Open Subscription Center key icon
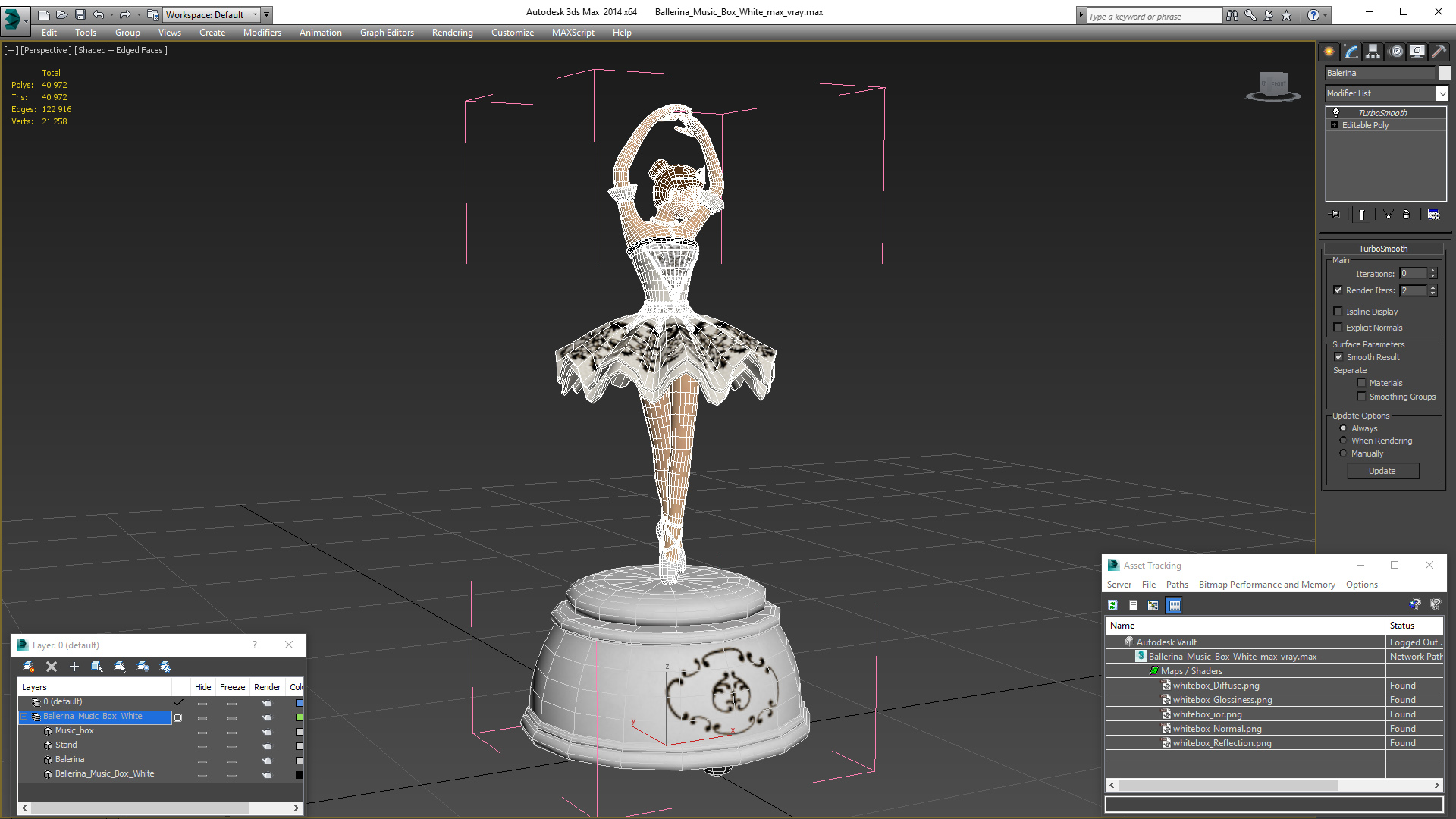The height and width of the screenshot is (819, 1456). click(1250, 15)
